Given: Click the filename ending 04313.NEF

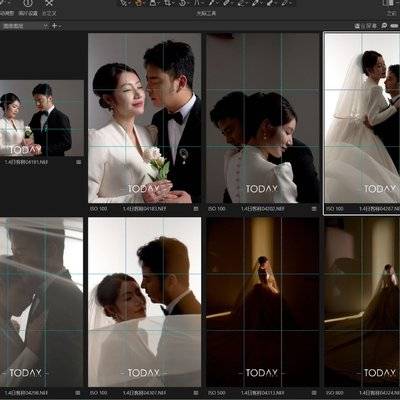Looking at the screenshot, I should (263, 393).
